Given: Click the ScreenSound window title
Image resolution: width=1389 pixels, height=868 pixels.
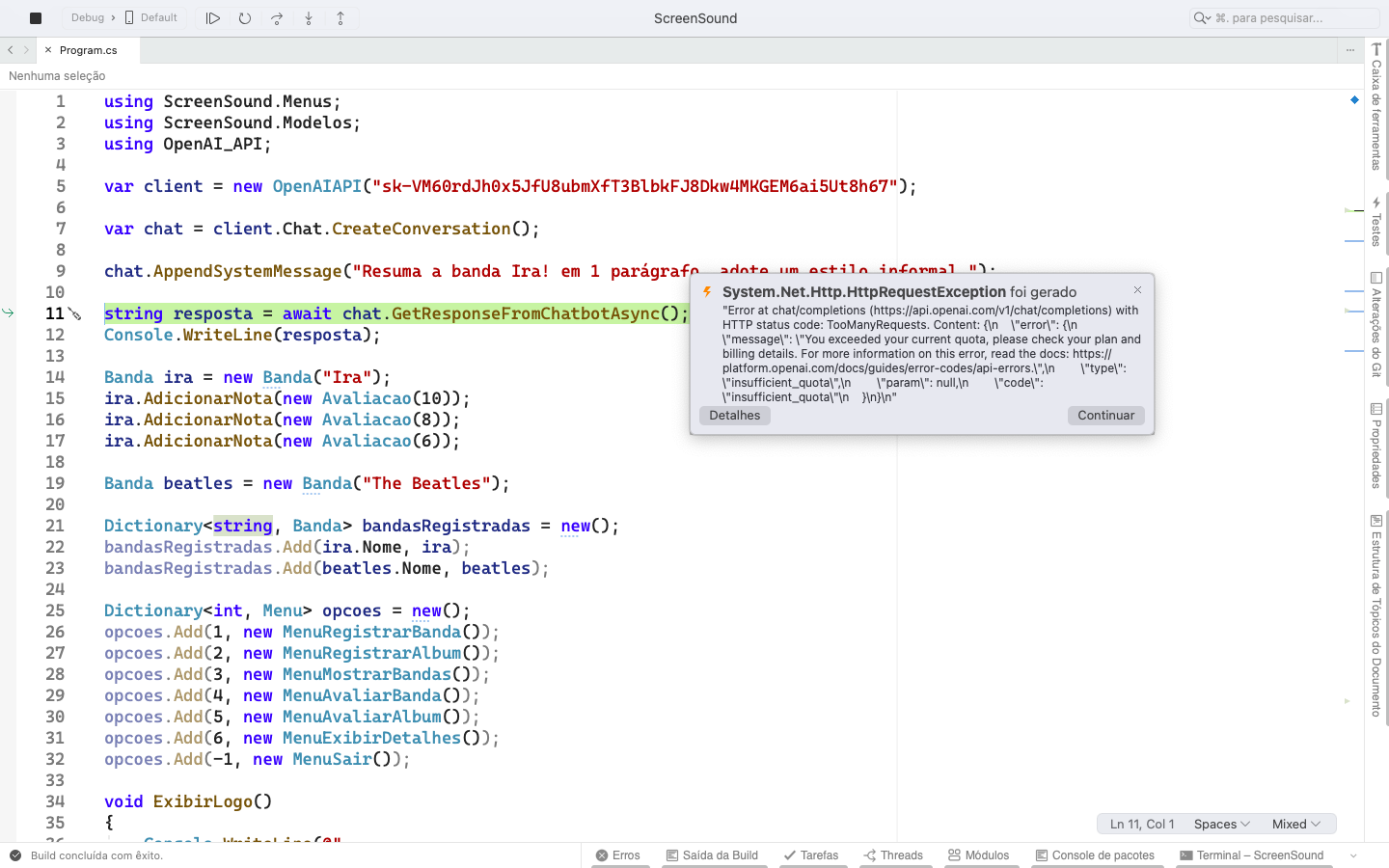Looking at the screenshot, I should click(695, 18).
